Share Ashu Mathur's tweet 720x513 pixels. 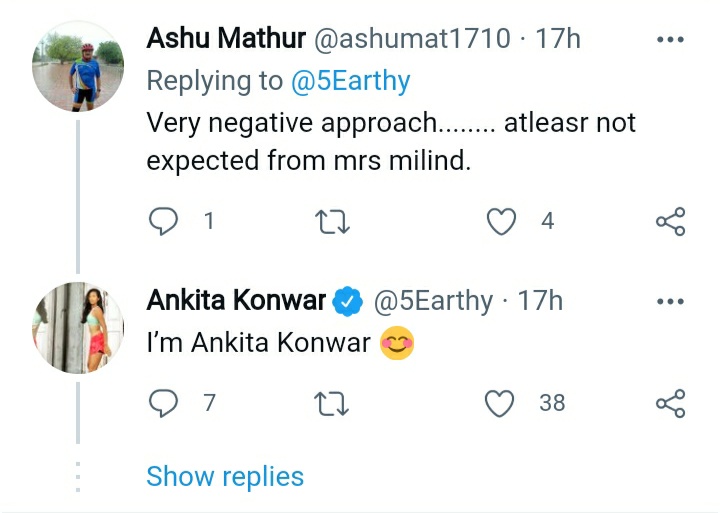pos(669,221)
